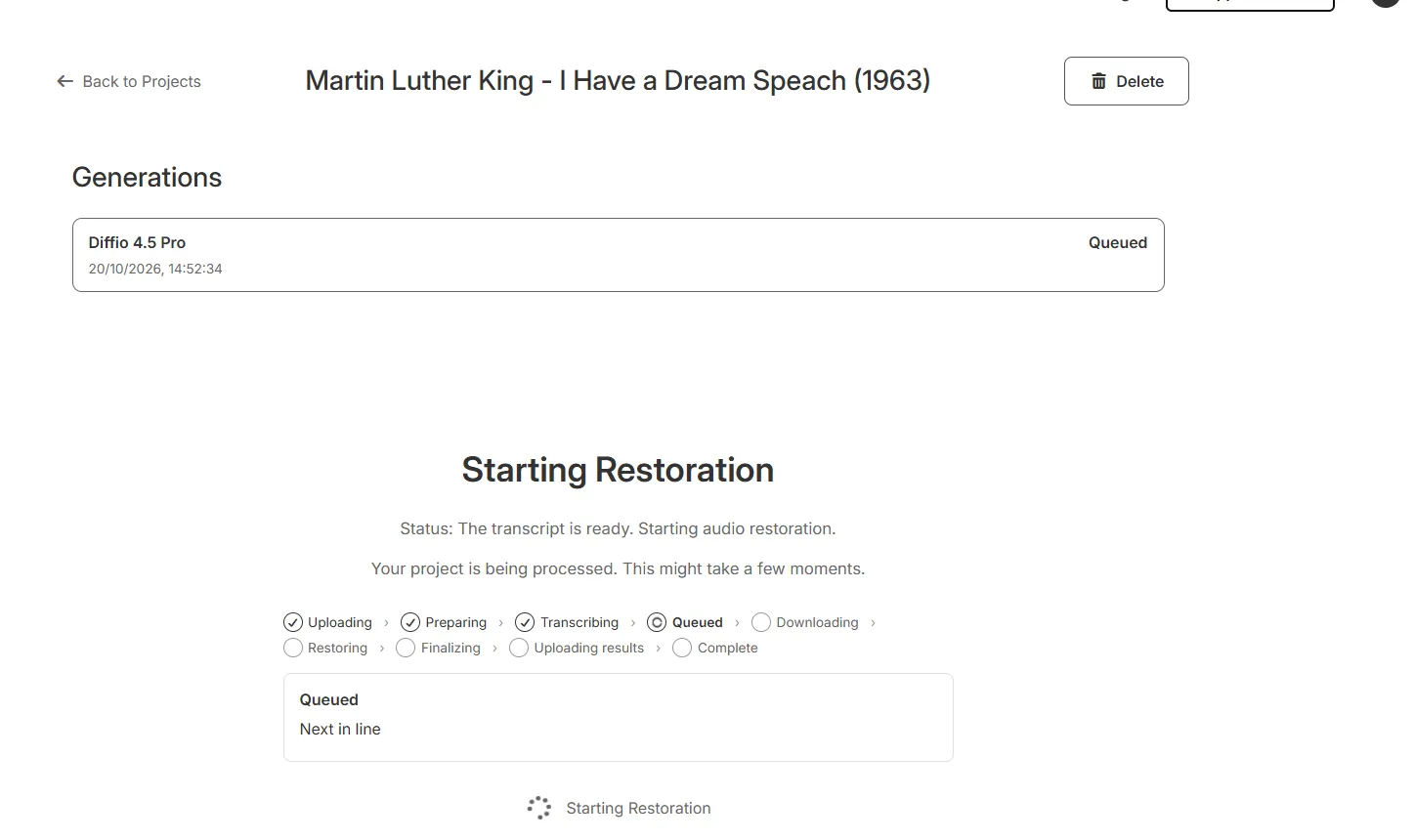
Task: Click the active Queued step indicator icon
Action: [657, 622]
